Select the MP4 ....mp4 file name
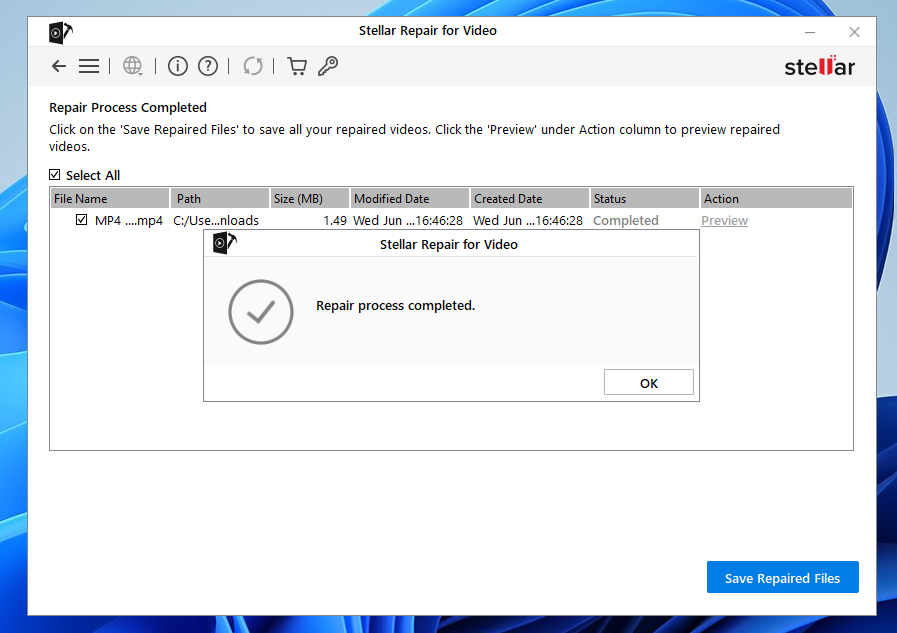The image size is (897, 633). coord(129,221)
